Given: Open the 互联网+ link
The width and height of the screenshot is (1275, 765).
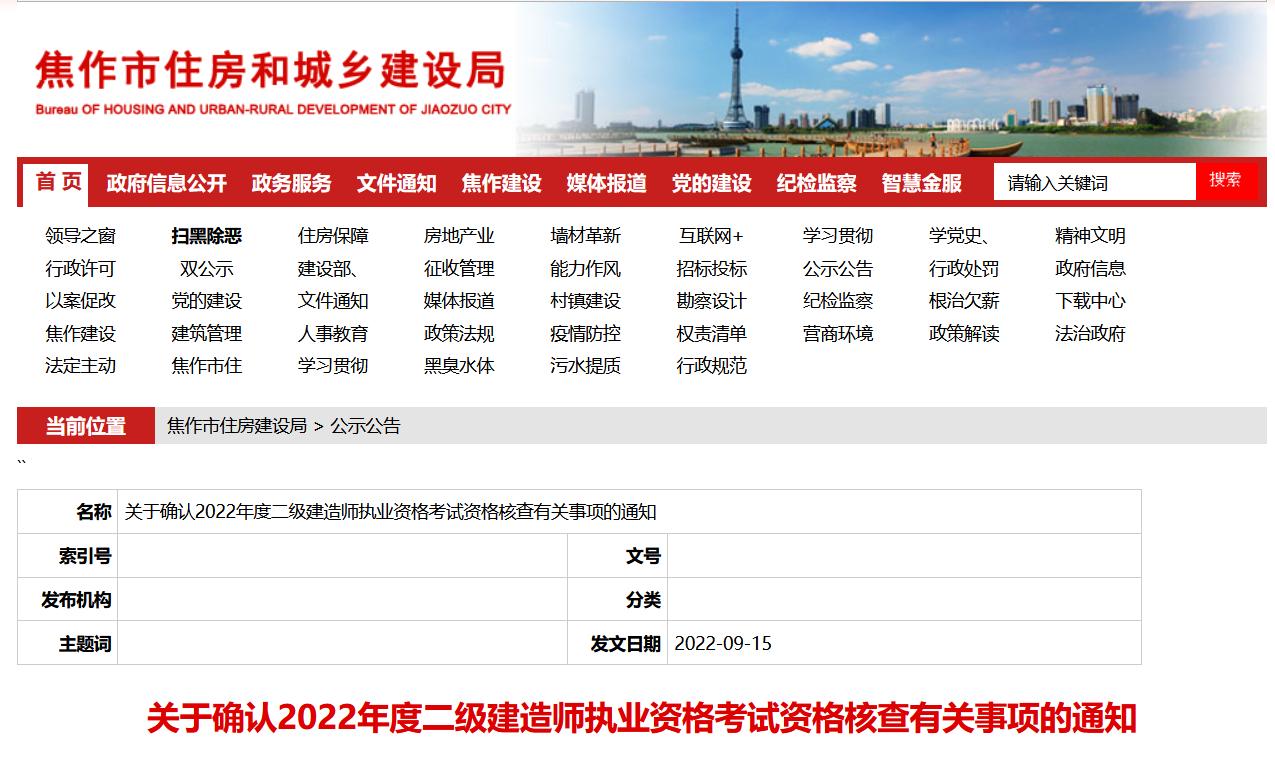Looking at the screenshot, I should [711, 236].
